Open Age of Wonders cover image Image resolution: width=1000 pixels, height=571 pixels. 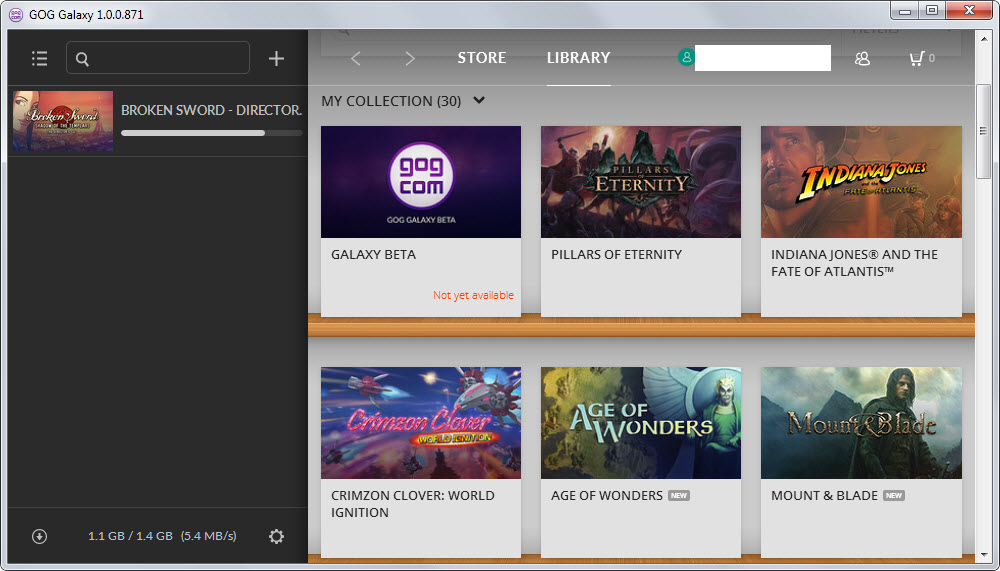pyautogui.click(x=641, y=423)
